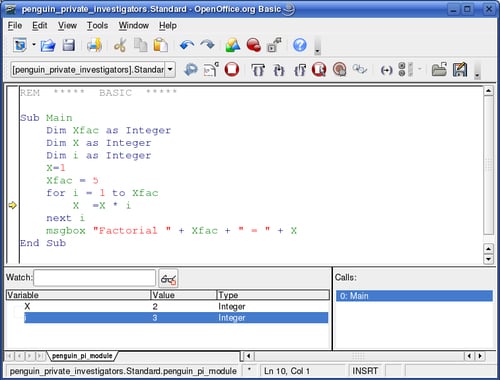Viewport: 500px width, 380px height.
Task: Click the editor scroll up arrow
Action: tap(488, 91)
